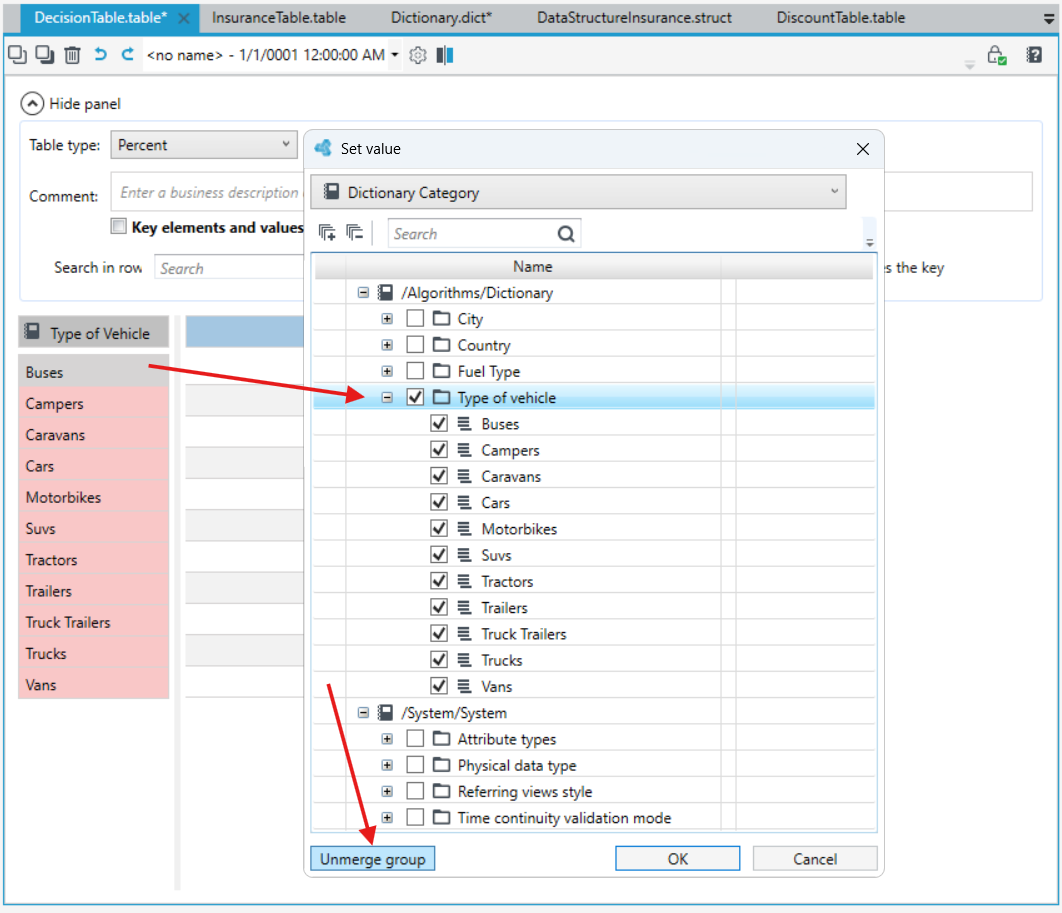Click the first copy icon in toolbar
This screenshot has width=1062, height=913.
point(18,54)
